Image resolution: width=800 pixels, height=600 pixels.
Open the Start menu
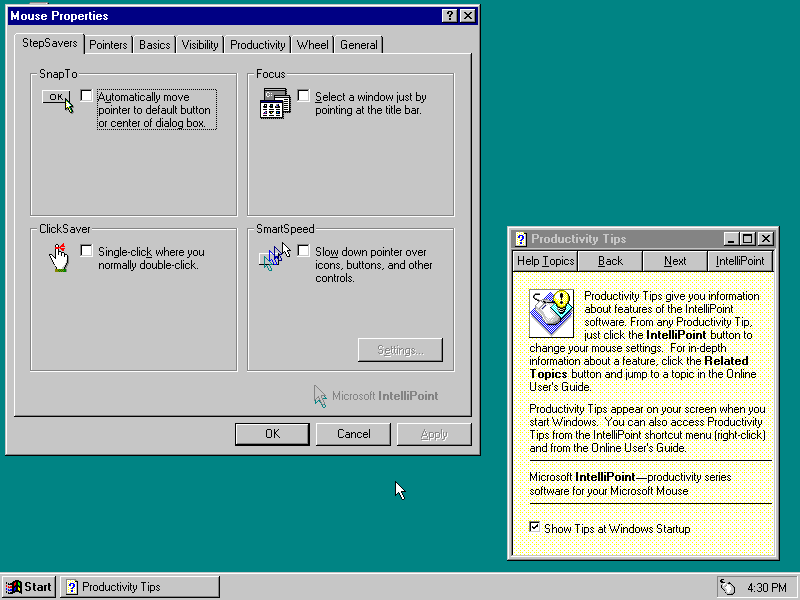tap(29, 587)
